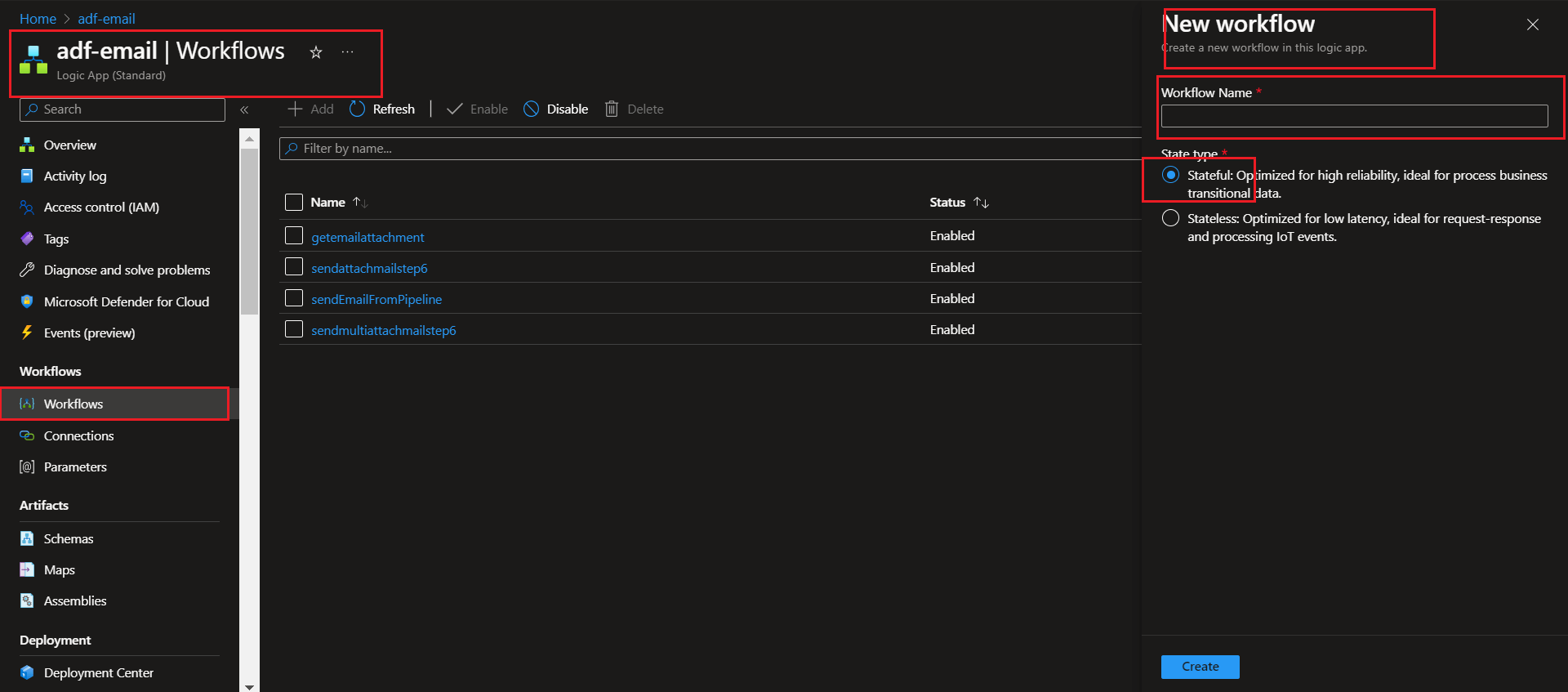Click the Refresh icon in toolbar

358,109
